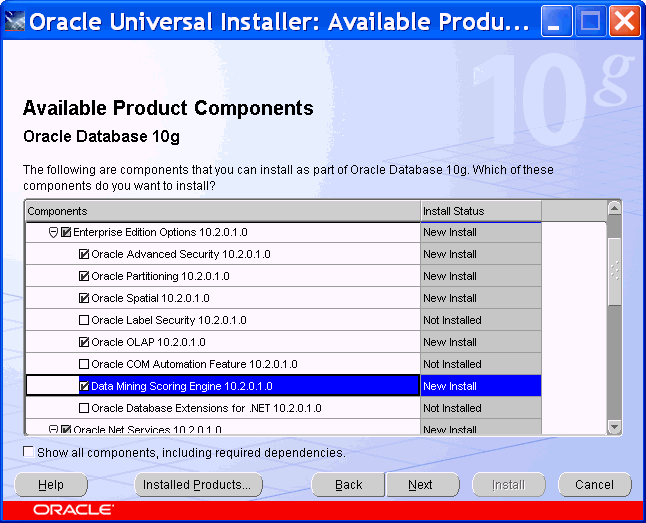646x523 pixels.
Task: Uncheck Oracle Partitioning 10.2.0.1.0 checkbox
Action: pos(84,276)
